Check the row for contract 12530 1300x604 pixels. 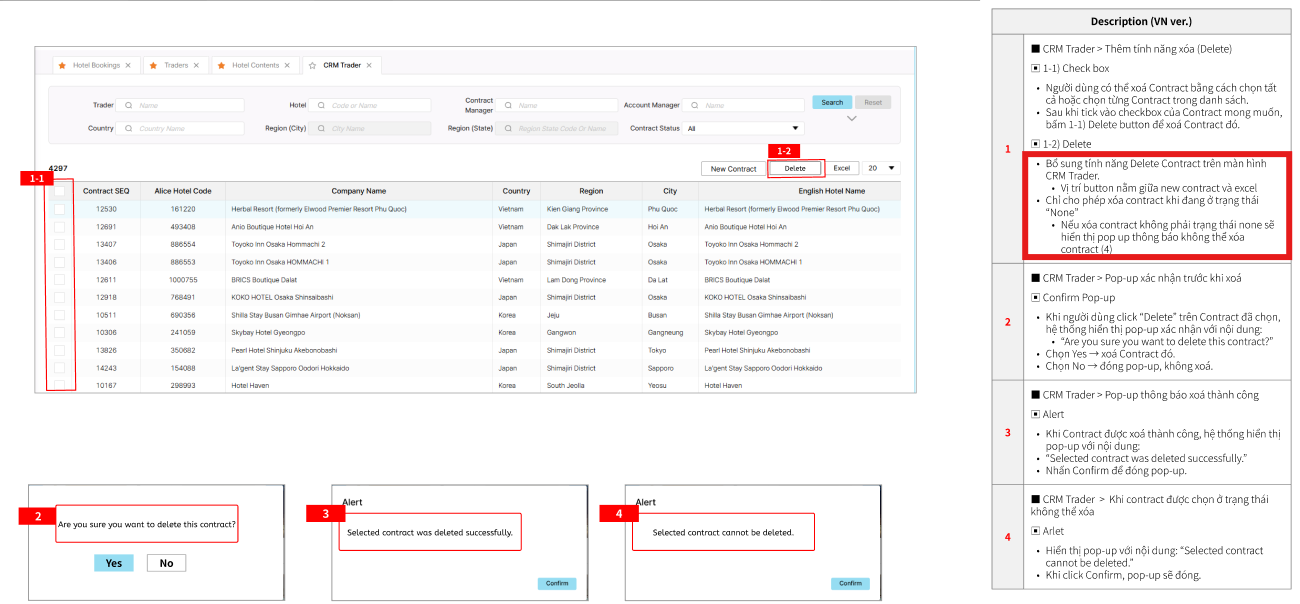click(59, 209)
